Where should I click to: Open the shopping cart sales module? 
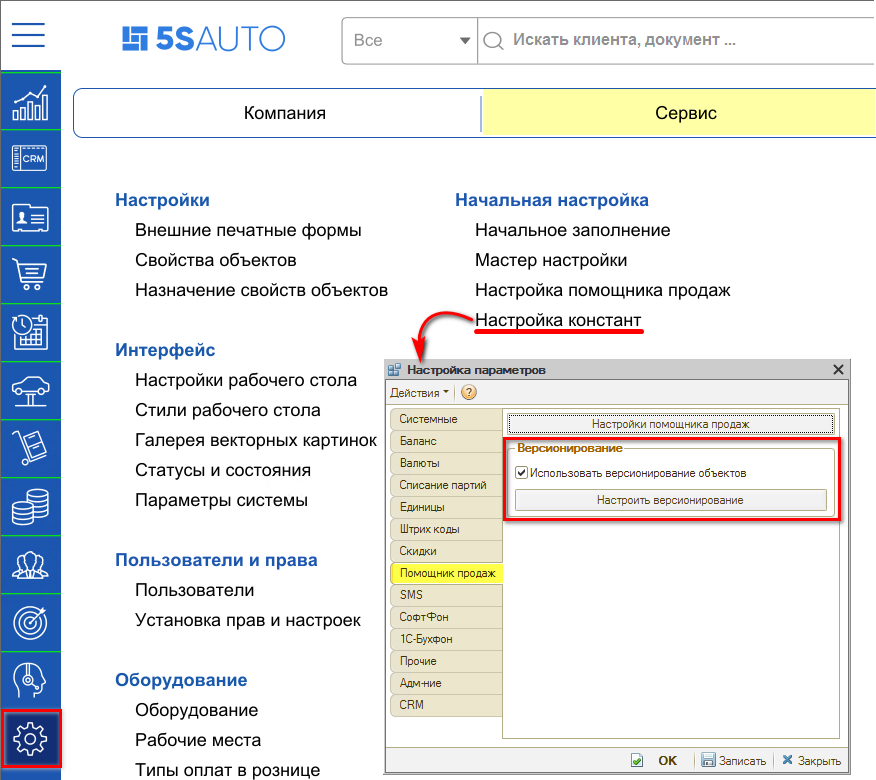coord(30,274)
